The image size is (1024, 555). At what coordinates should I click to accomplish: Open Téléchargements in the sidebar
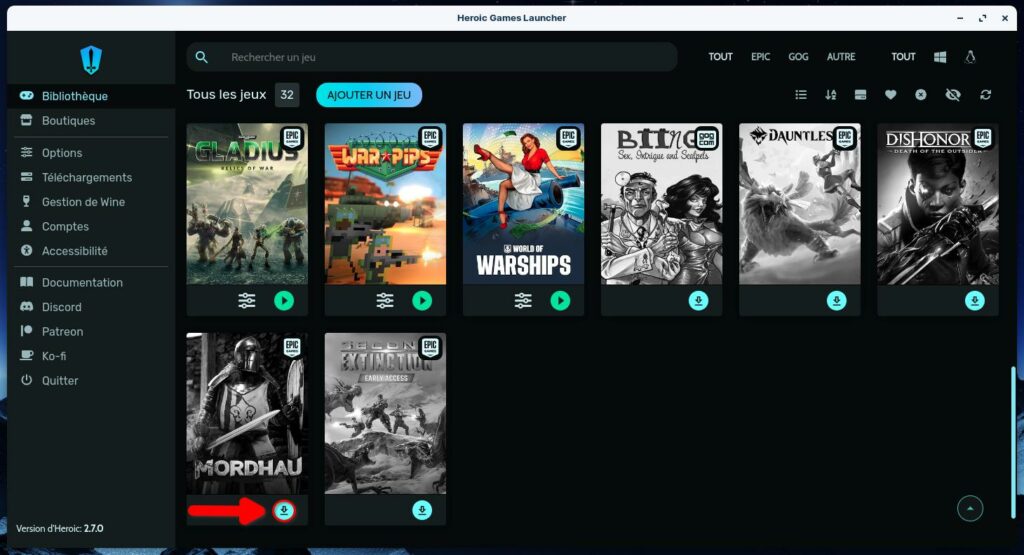87,177
